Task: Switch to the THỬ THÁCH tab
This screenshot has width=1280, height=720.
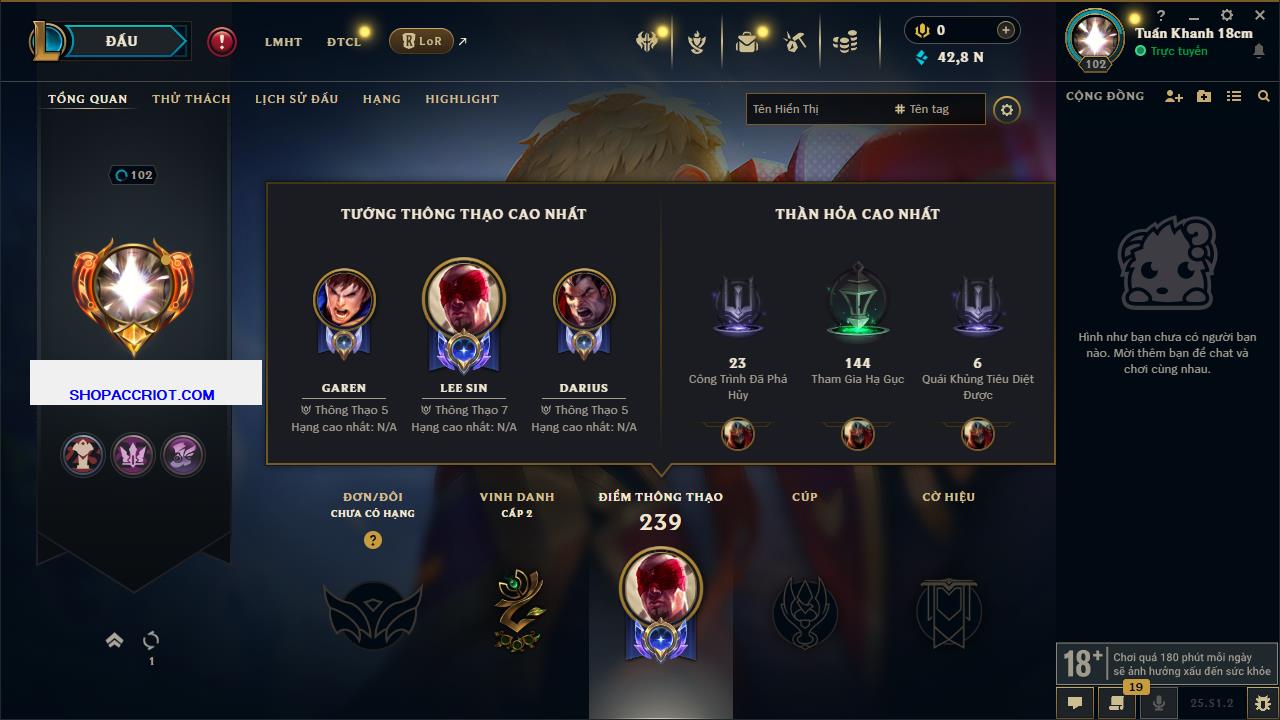Action: coord(191,99)
